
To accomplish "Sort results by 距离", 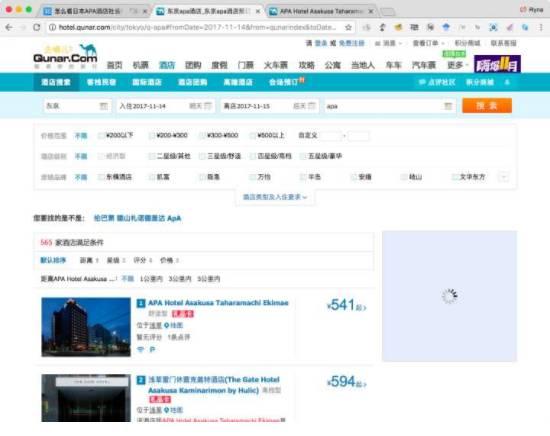I will tap(89, 260).
